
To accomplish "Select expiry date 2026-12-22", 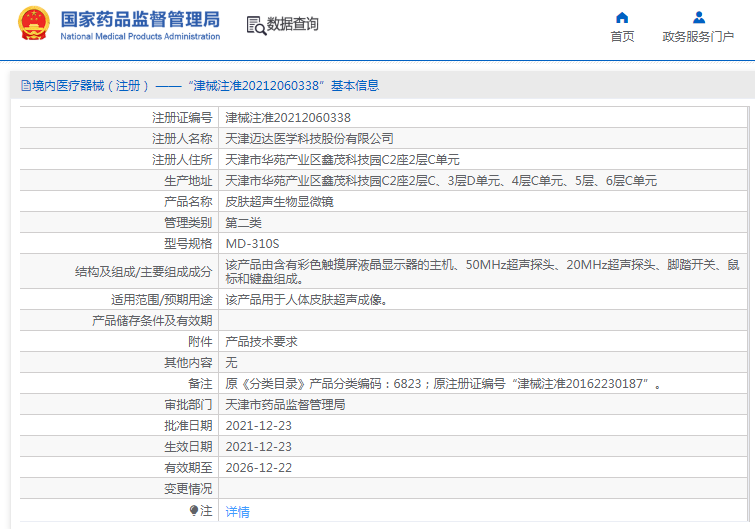I will click(x=259, y=468).
